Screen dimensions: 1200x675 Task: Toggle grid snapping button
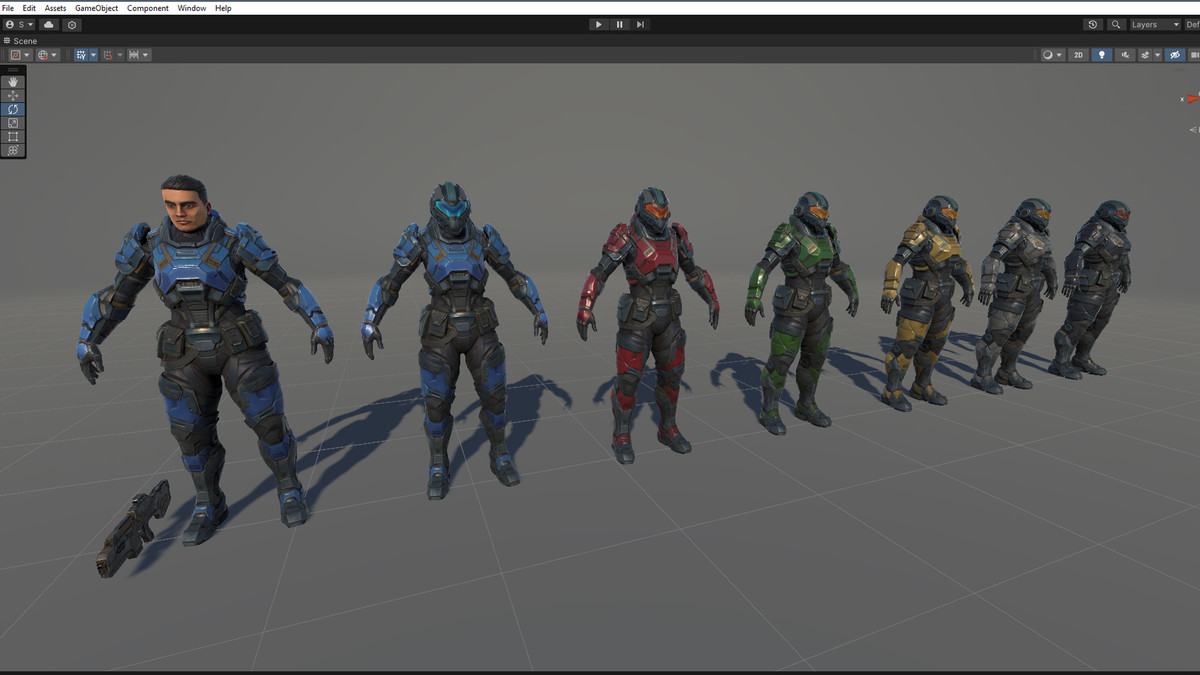coord(81,55)
